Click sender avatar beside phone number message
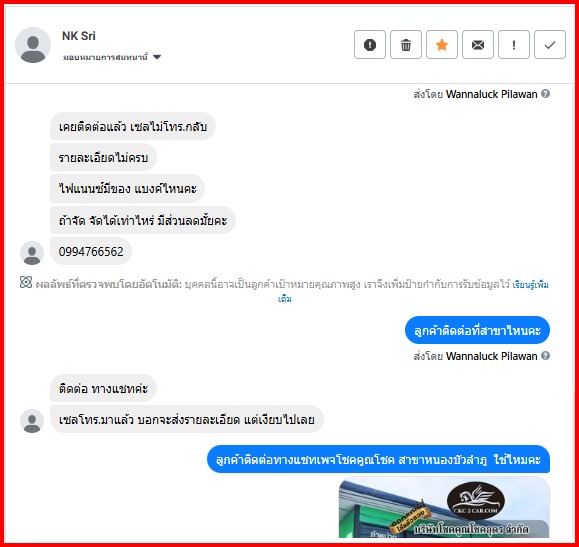The image size is (579, 547). 32,253
